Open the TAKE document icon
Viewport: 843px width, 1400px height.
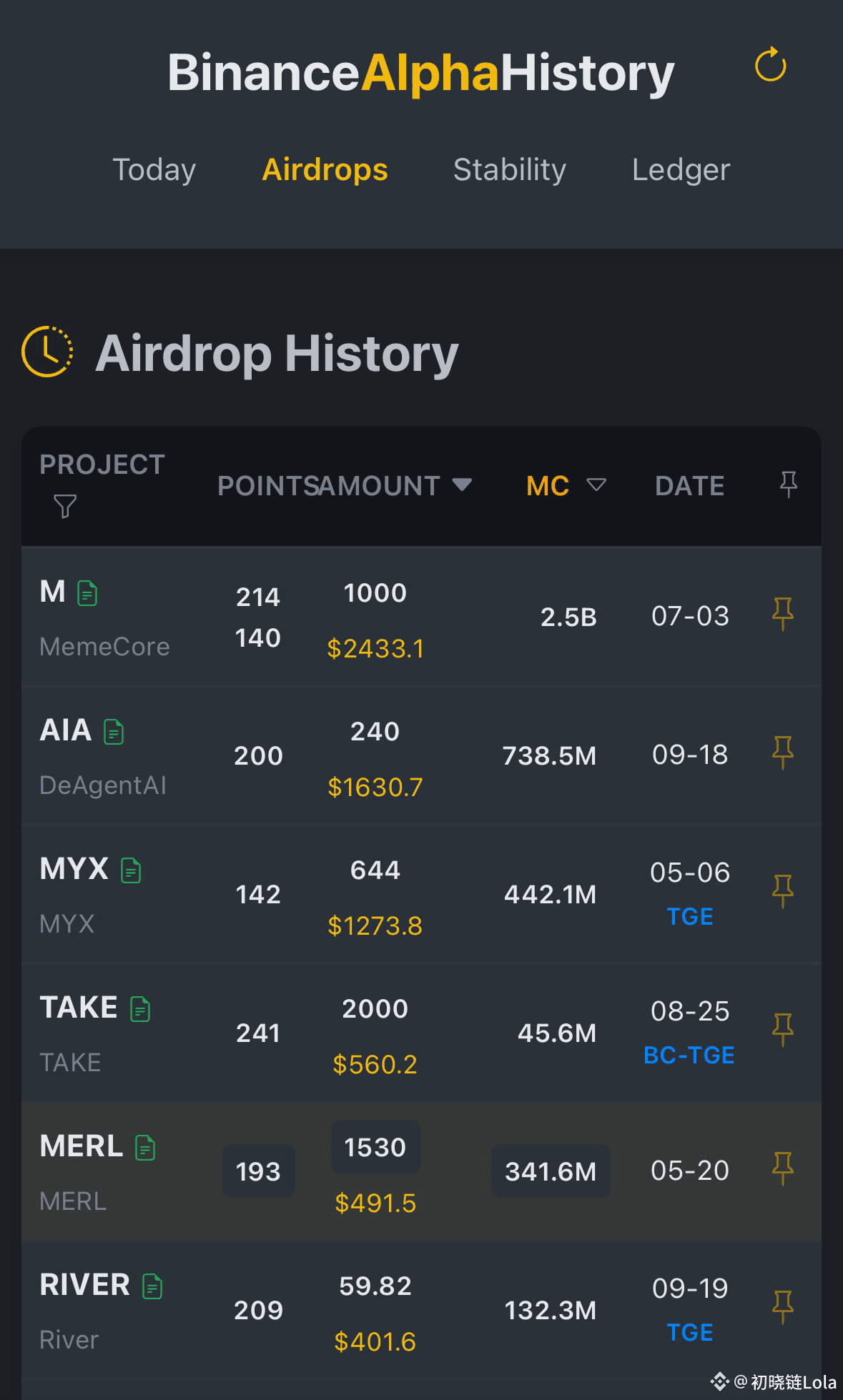point(140,1009)
